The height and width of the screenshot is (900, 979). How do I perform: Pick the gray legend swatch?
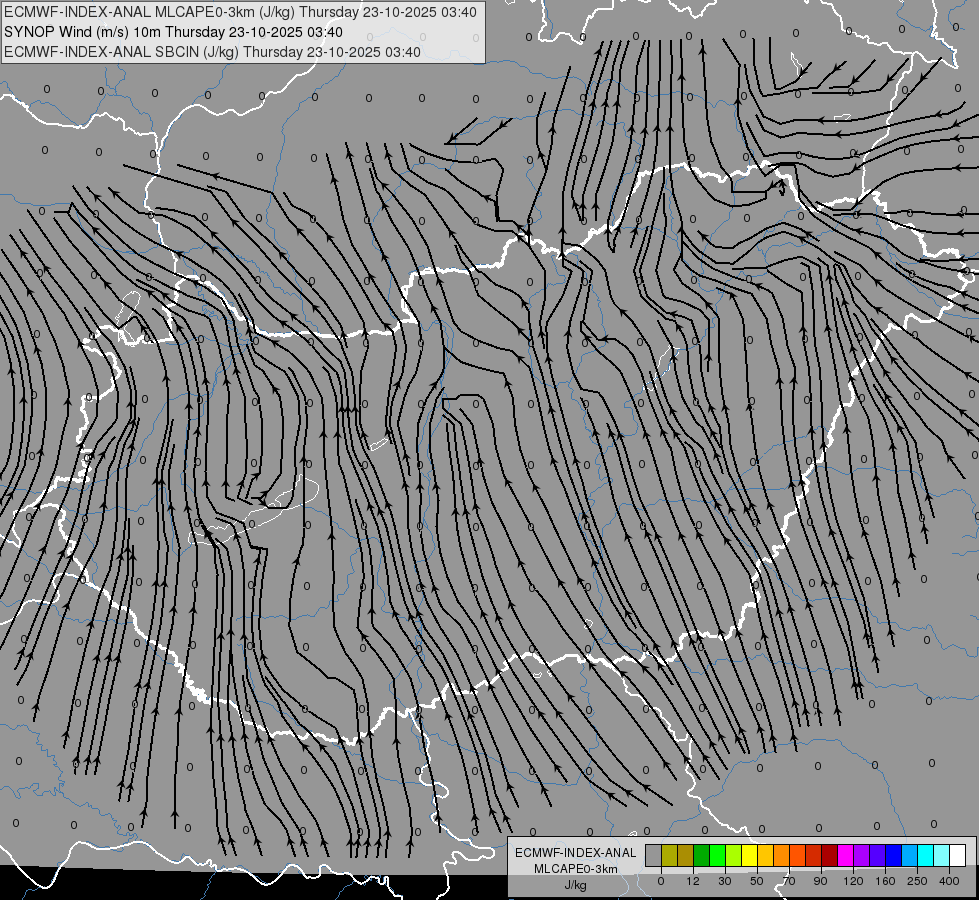[654, 855]
